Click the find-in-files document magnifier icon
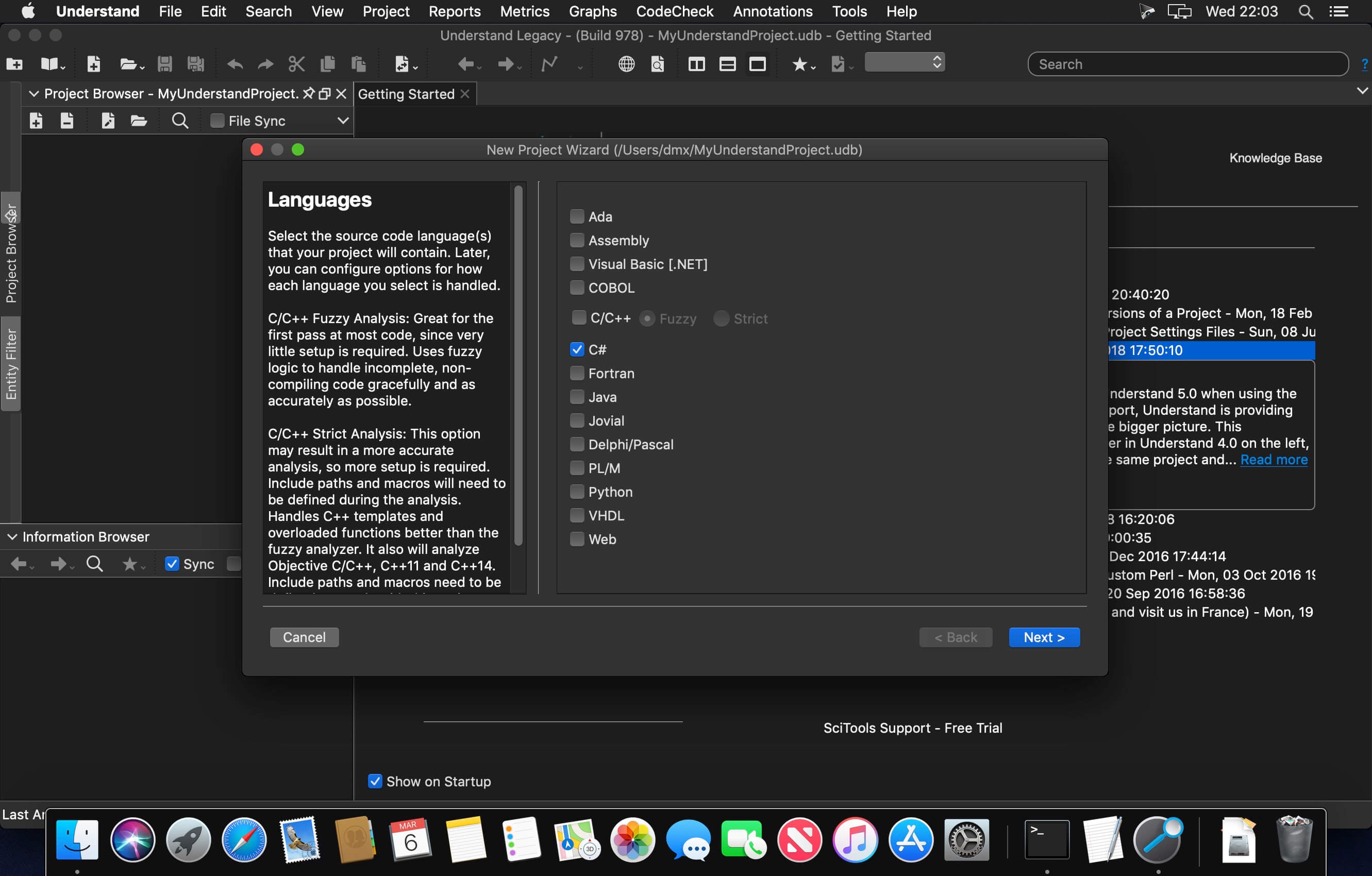1372x876 pixels. point(658,64)
